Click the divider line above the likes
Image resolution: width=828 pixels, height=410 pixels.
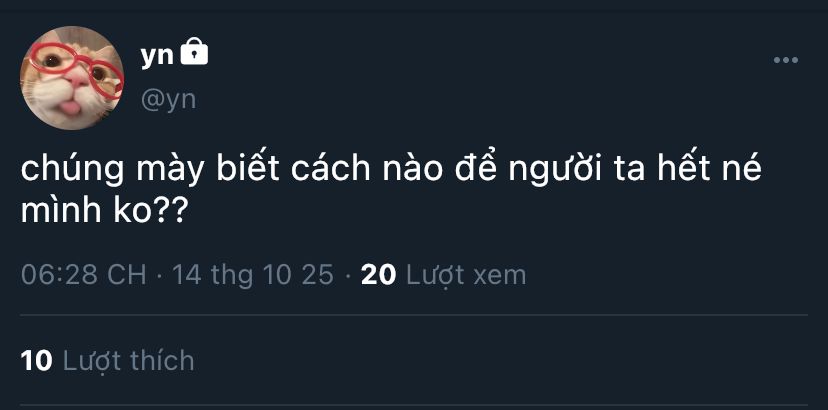(414, 316)
